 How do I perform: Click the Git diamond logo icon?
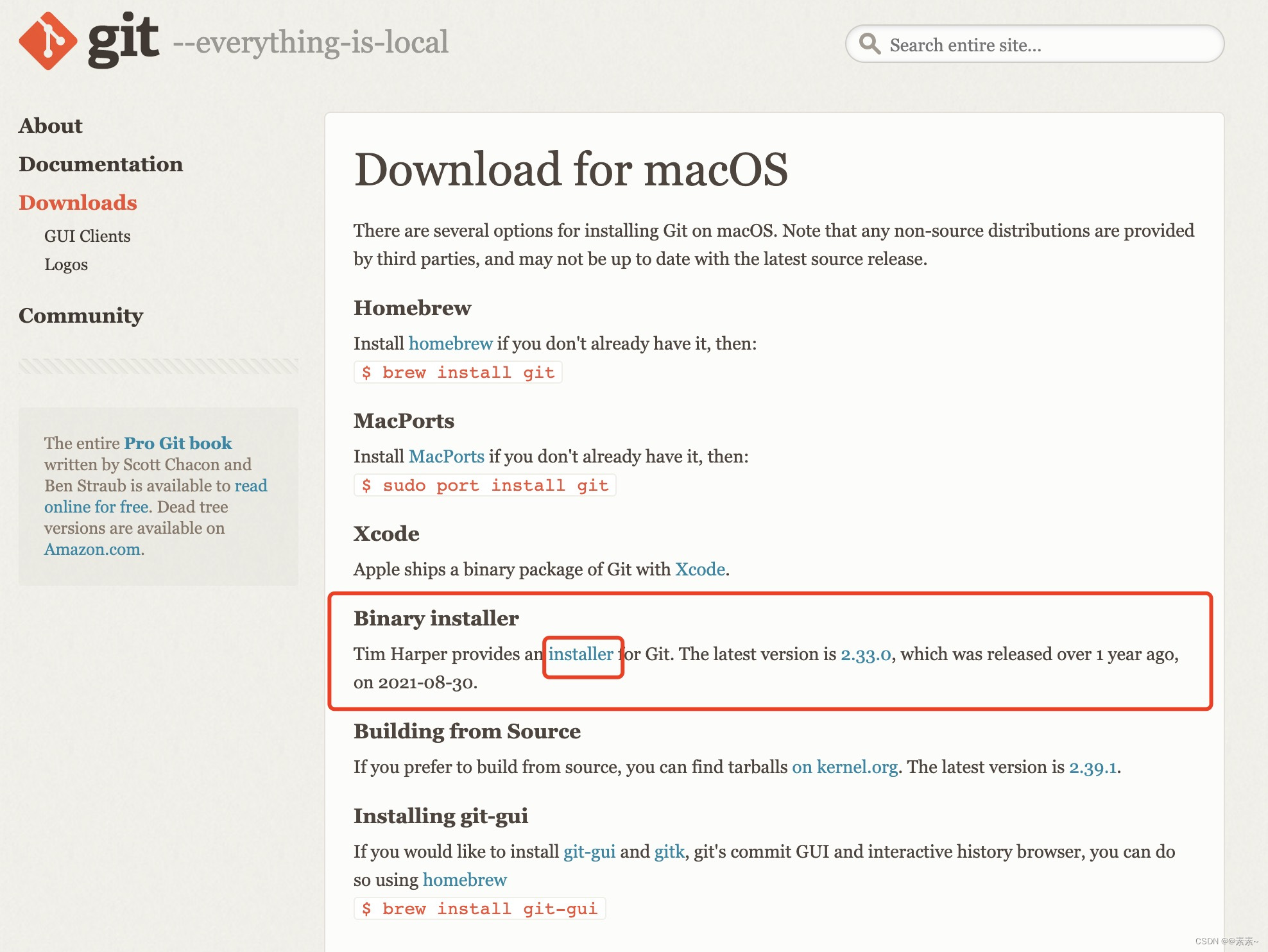48,41
